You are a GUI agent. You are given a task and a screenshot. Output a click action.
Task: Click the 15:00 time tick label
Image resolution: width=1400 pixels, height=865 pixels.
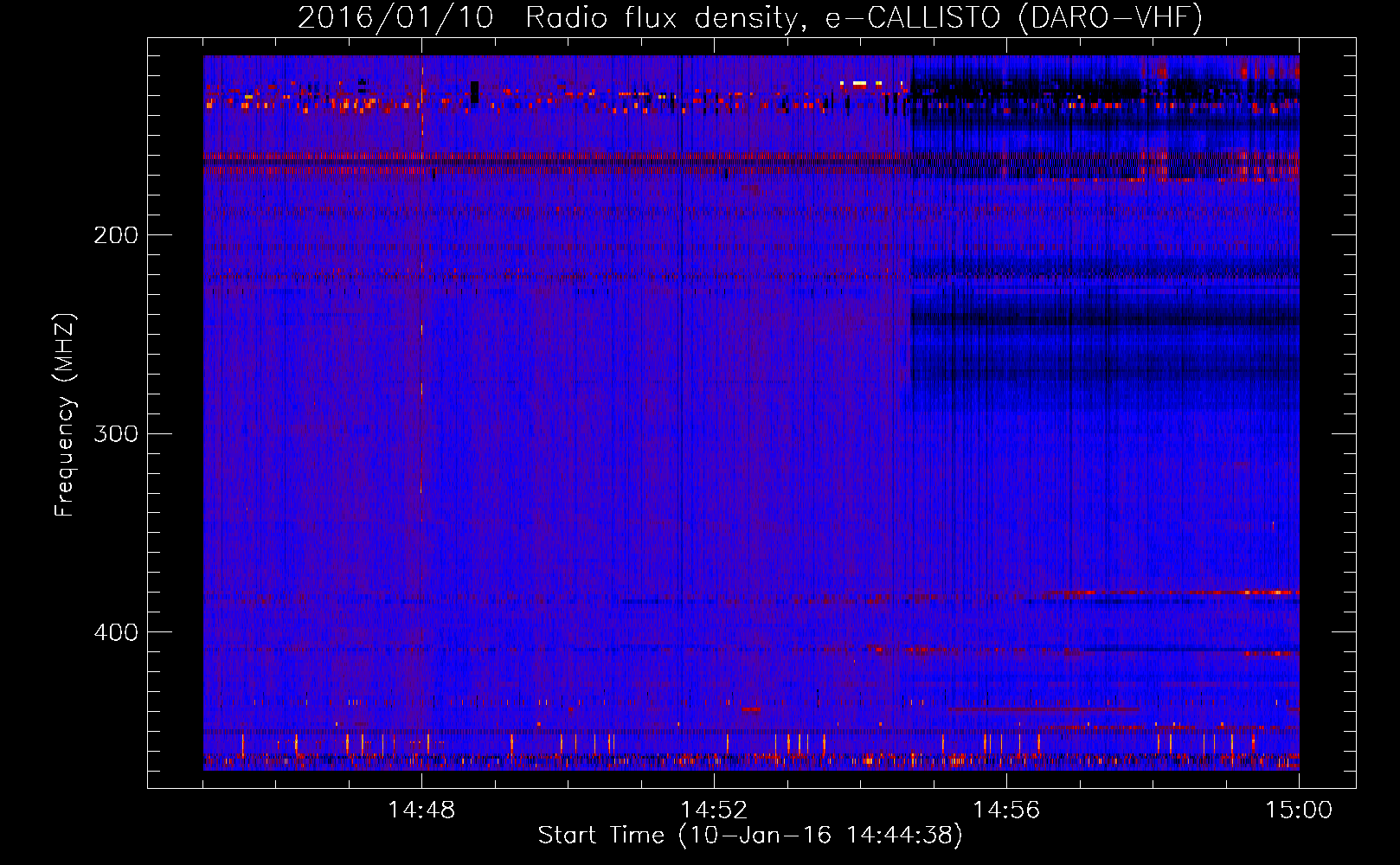click(x=1299, y=811)
